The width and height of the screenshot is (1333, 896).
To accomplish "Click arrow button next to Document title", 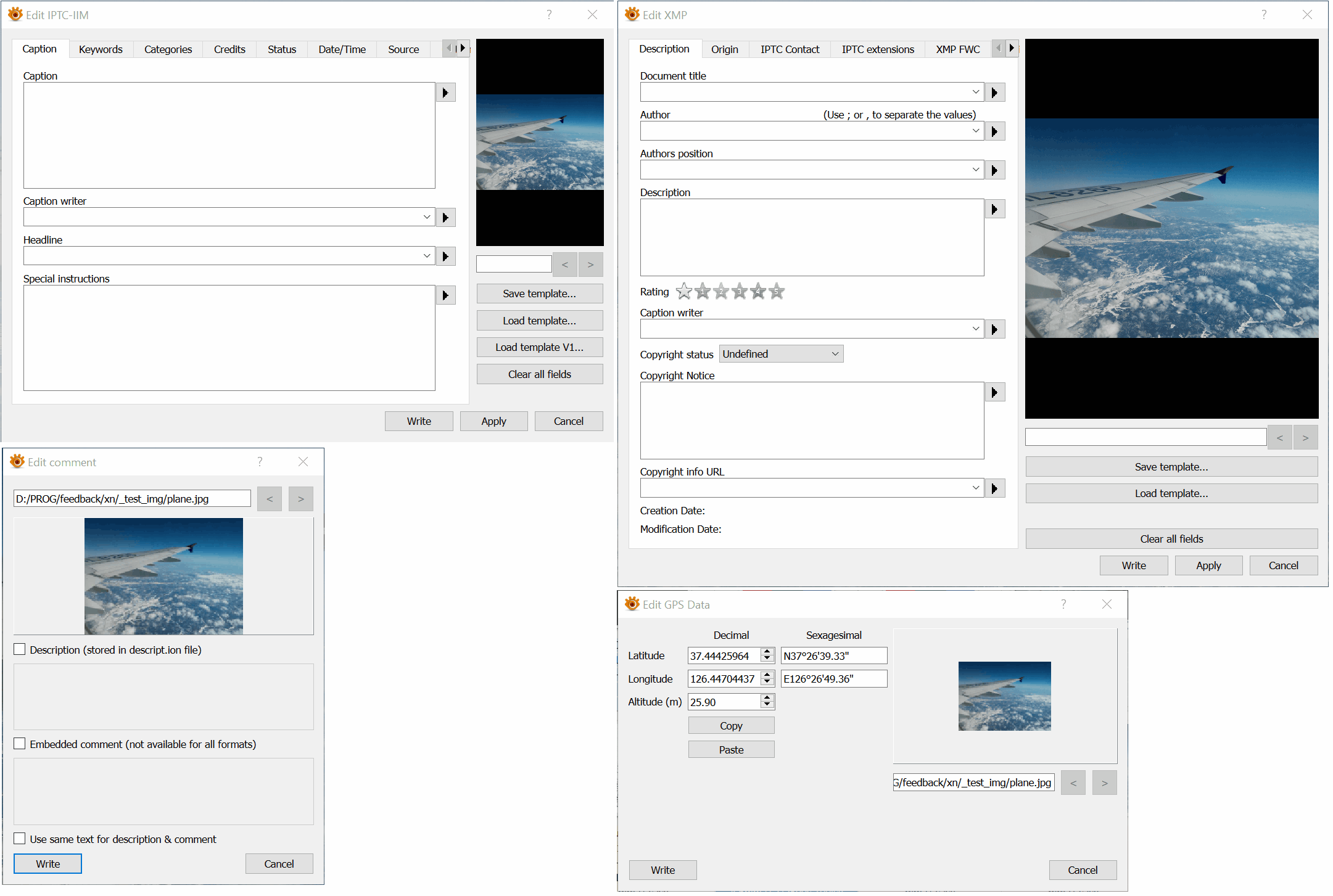I will coord(994,92).
